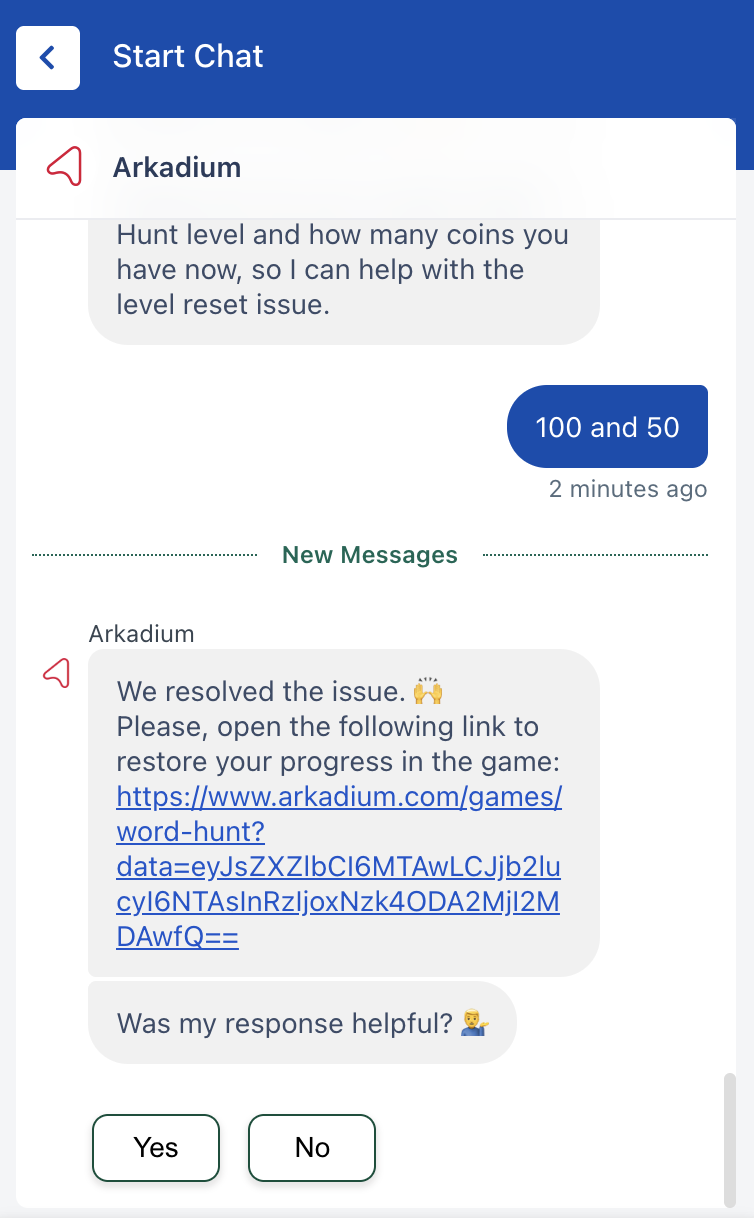Click the chat scrollbar thumb
This screenshot has height=1218, width=754.
(x=729, y=1140)
